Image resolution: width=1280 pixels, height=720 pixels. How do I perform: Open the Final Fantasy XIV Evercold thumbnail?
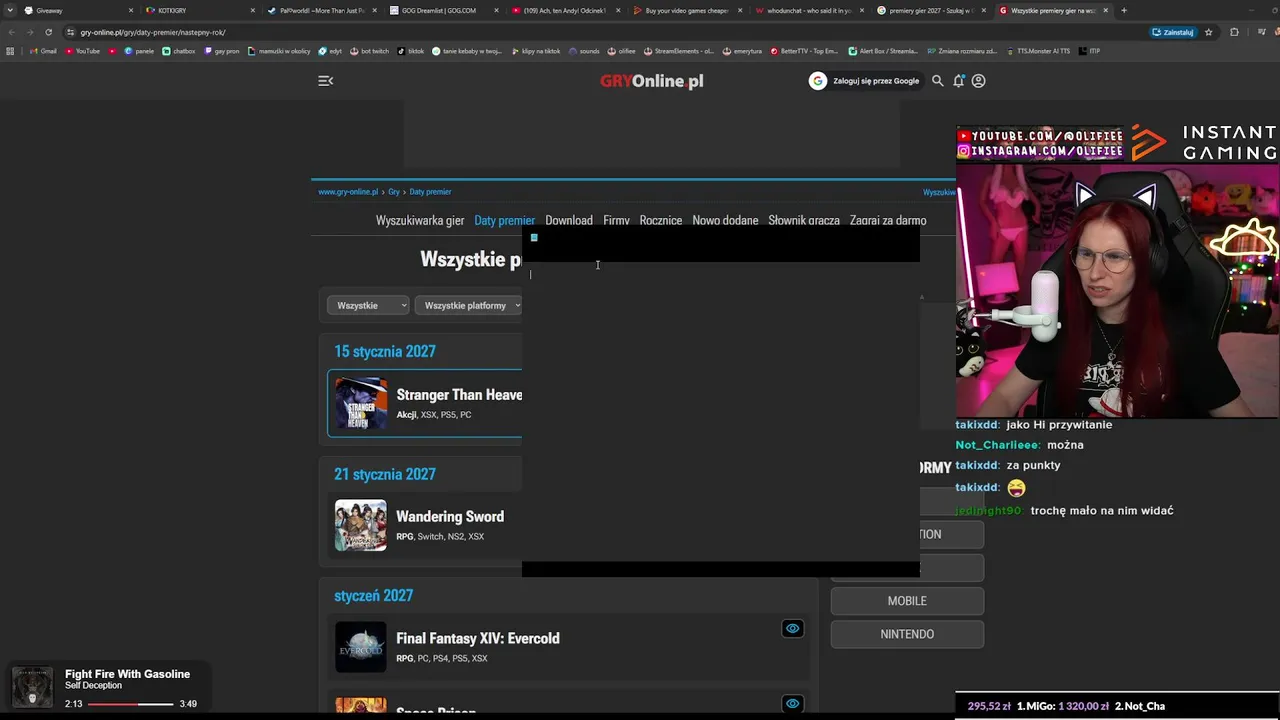361,647
